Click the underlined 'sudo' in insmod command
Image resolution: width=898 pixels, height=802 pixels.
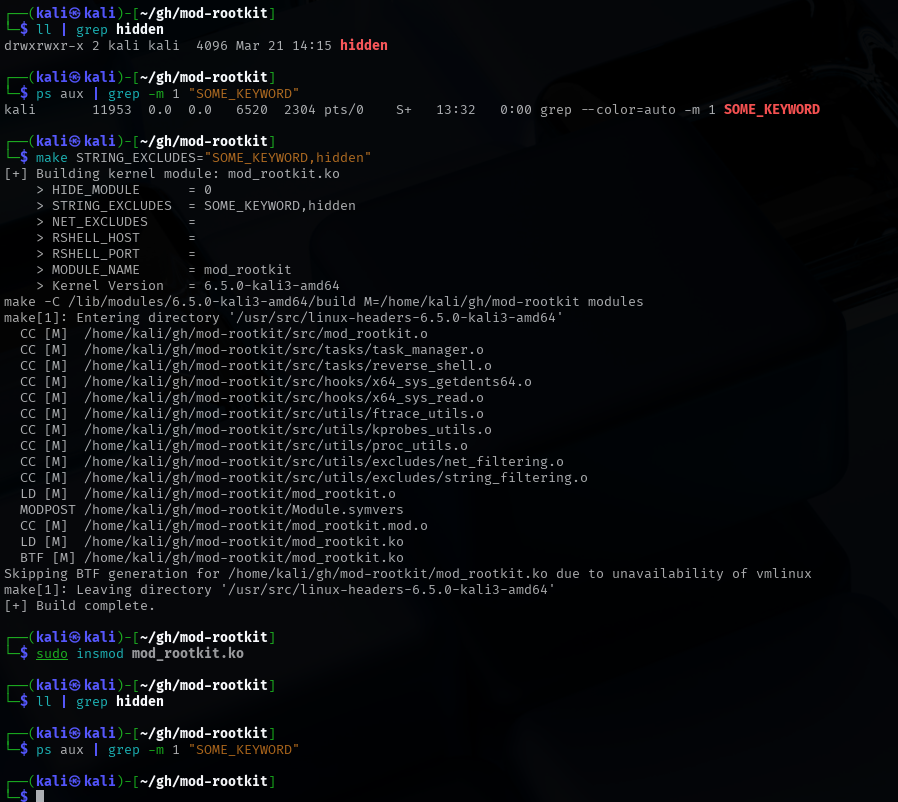52,654
